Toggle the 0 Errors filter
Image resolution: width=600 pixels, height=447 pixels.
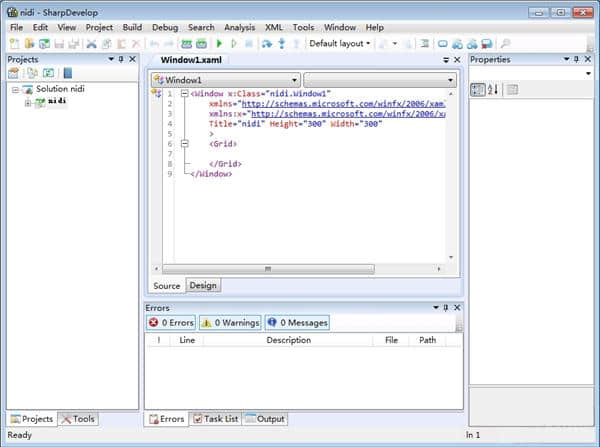point(170,323)
